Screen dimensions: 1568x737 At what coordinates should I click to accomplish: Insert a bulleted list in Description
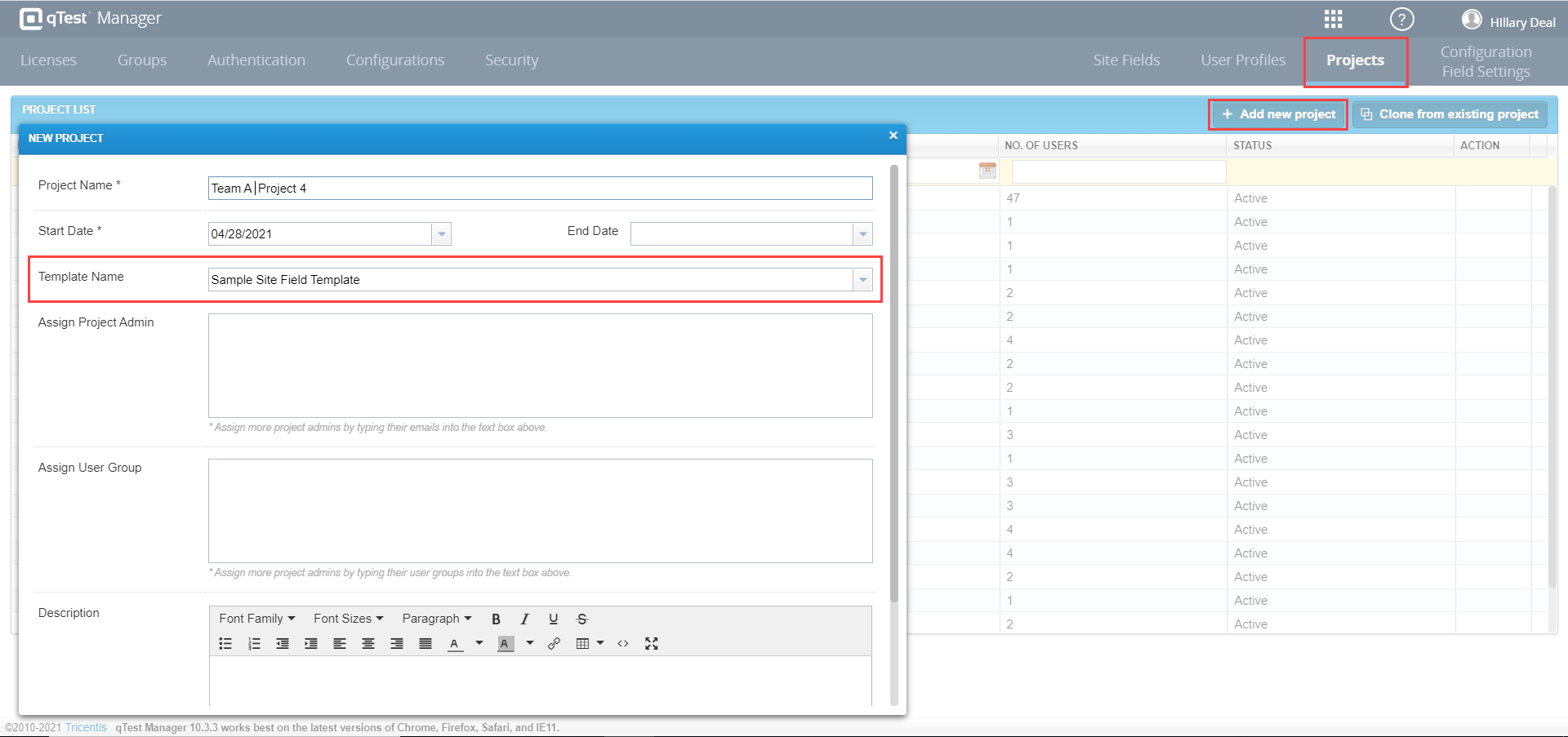pos(225,644)
